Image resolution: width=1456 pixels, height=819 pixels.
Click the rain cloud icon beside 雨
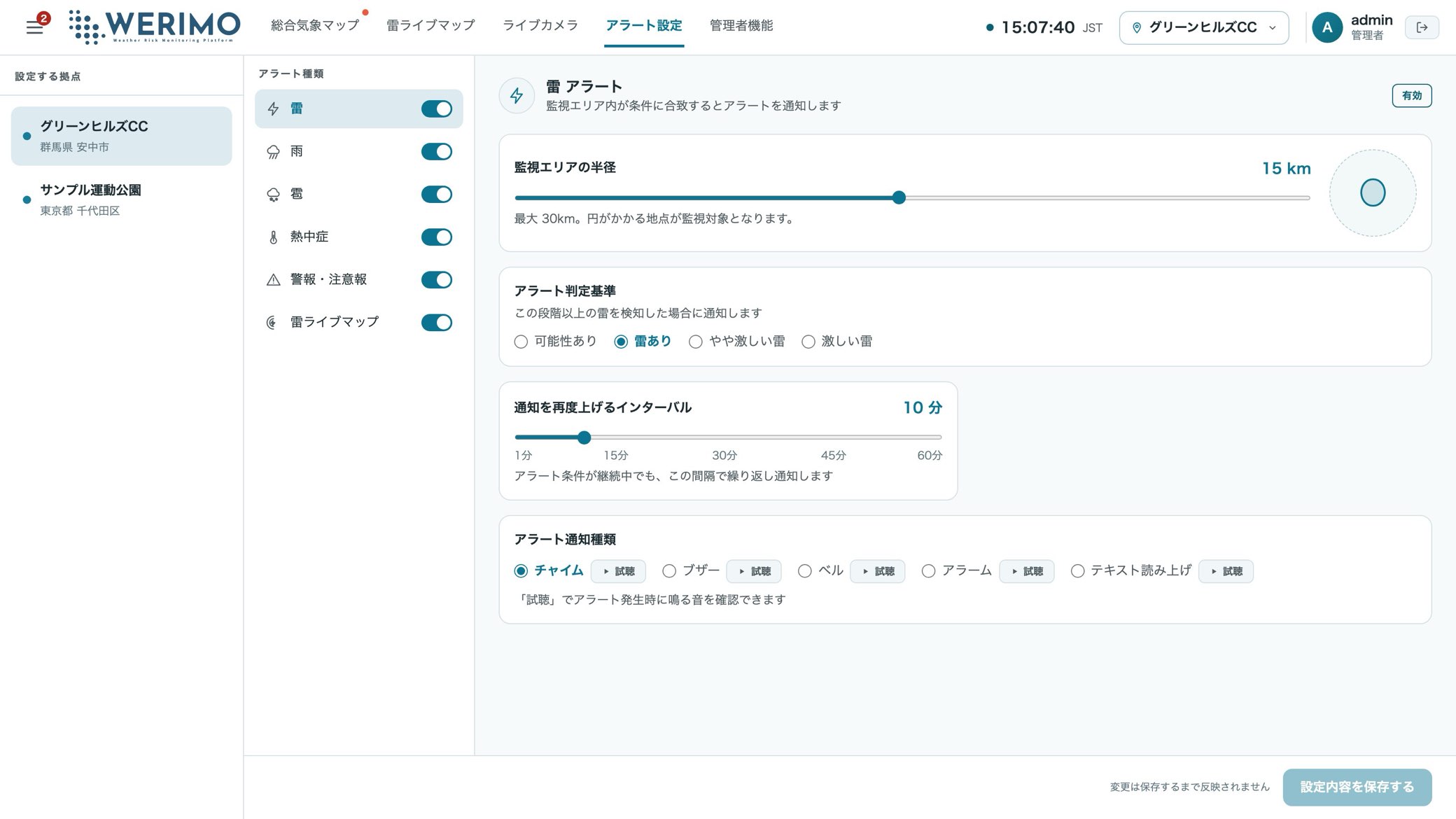(x=273, y=152)
